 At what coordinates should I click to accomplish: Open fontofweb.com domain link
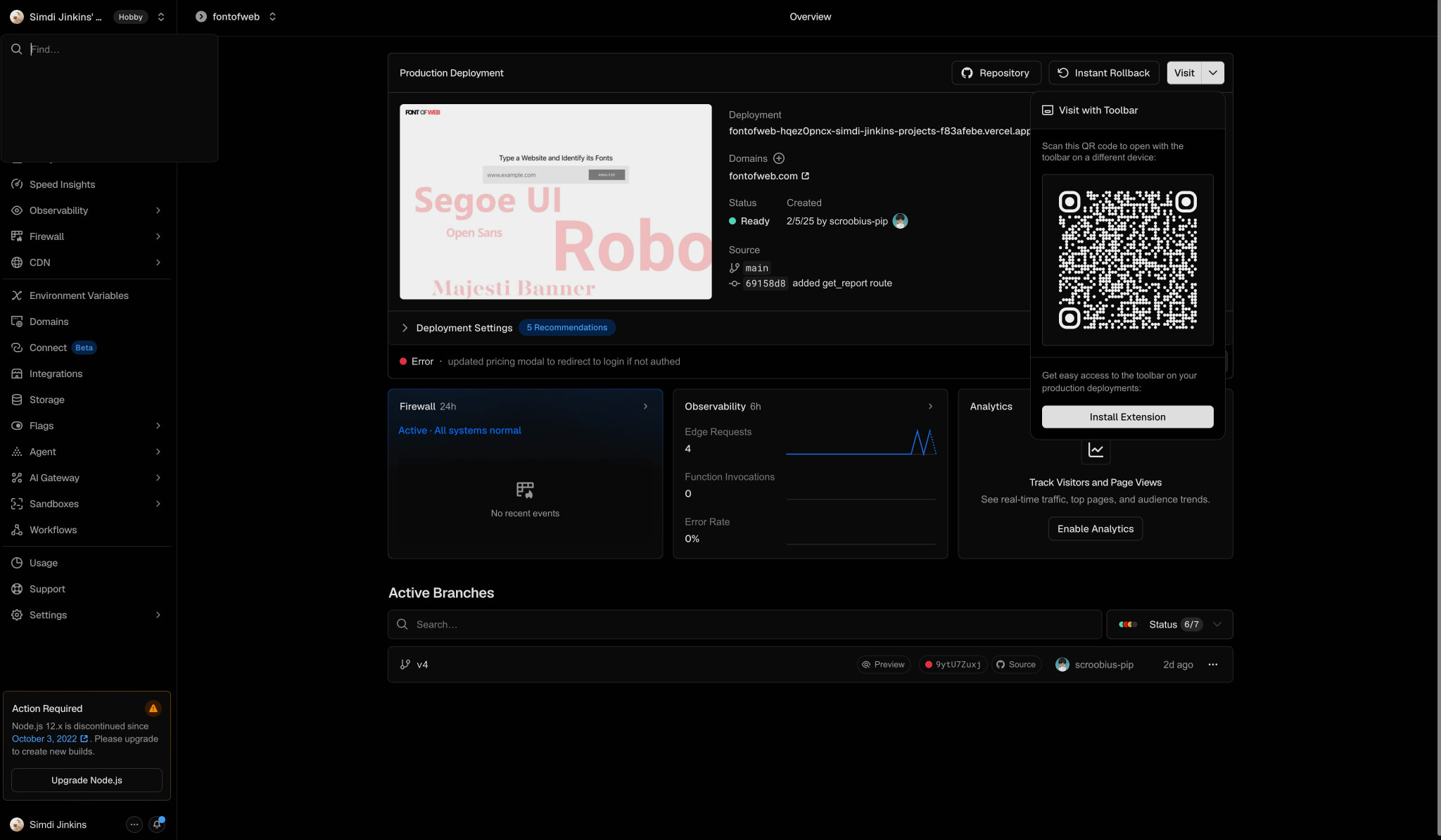tap(769, 176)
